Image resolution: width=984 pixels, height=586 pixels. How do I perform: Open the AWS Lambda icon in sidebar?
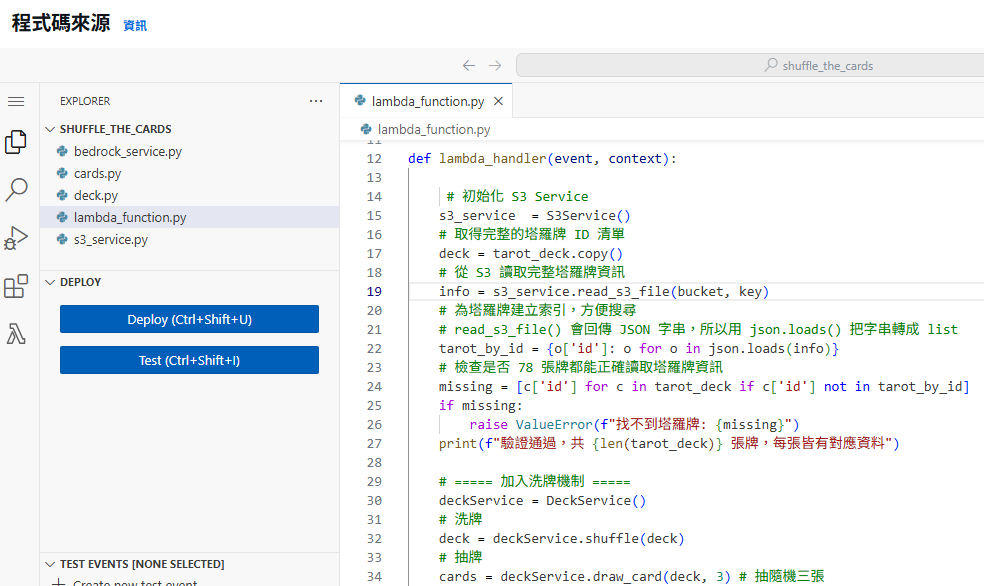coord(16,334)
